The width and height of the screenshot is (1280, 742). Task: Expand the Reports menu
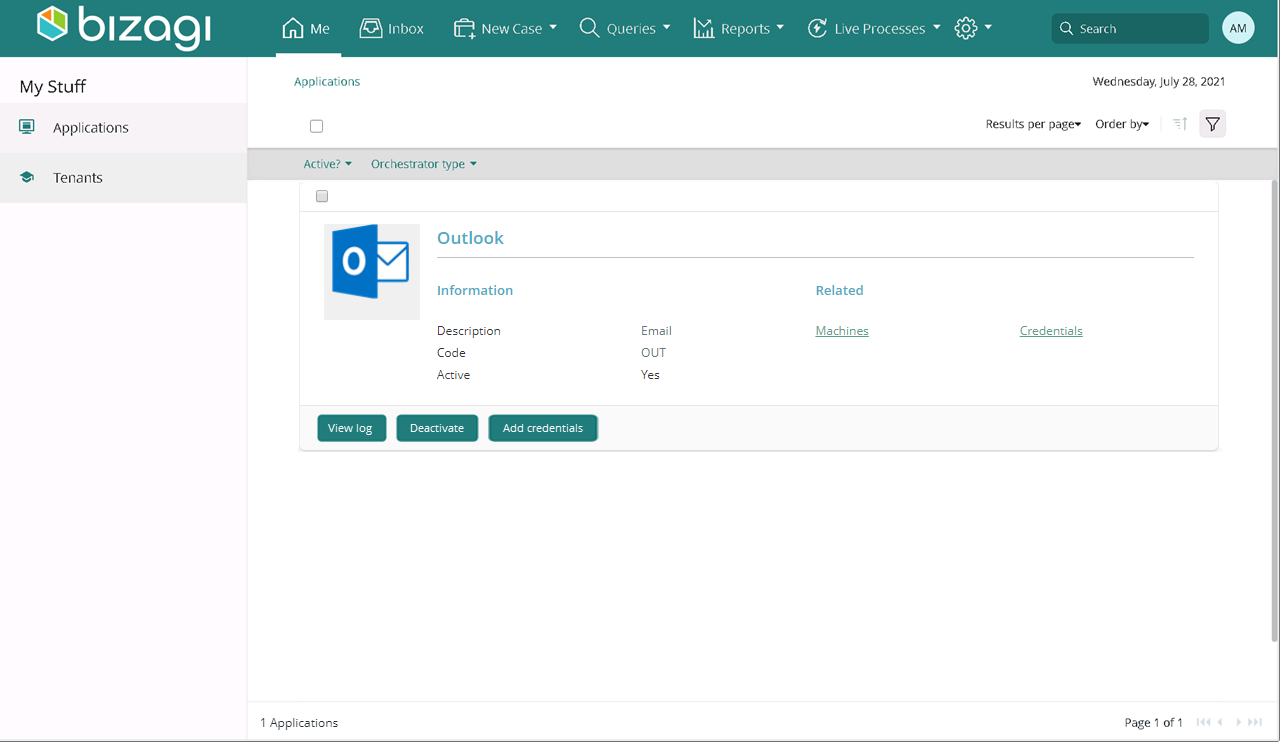pos(739,28)
